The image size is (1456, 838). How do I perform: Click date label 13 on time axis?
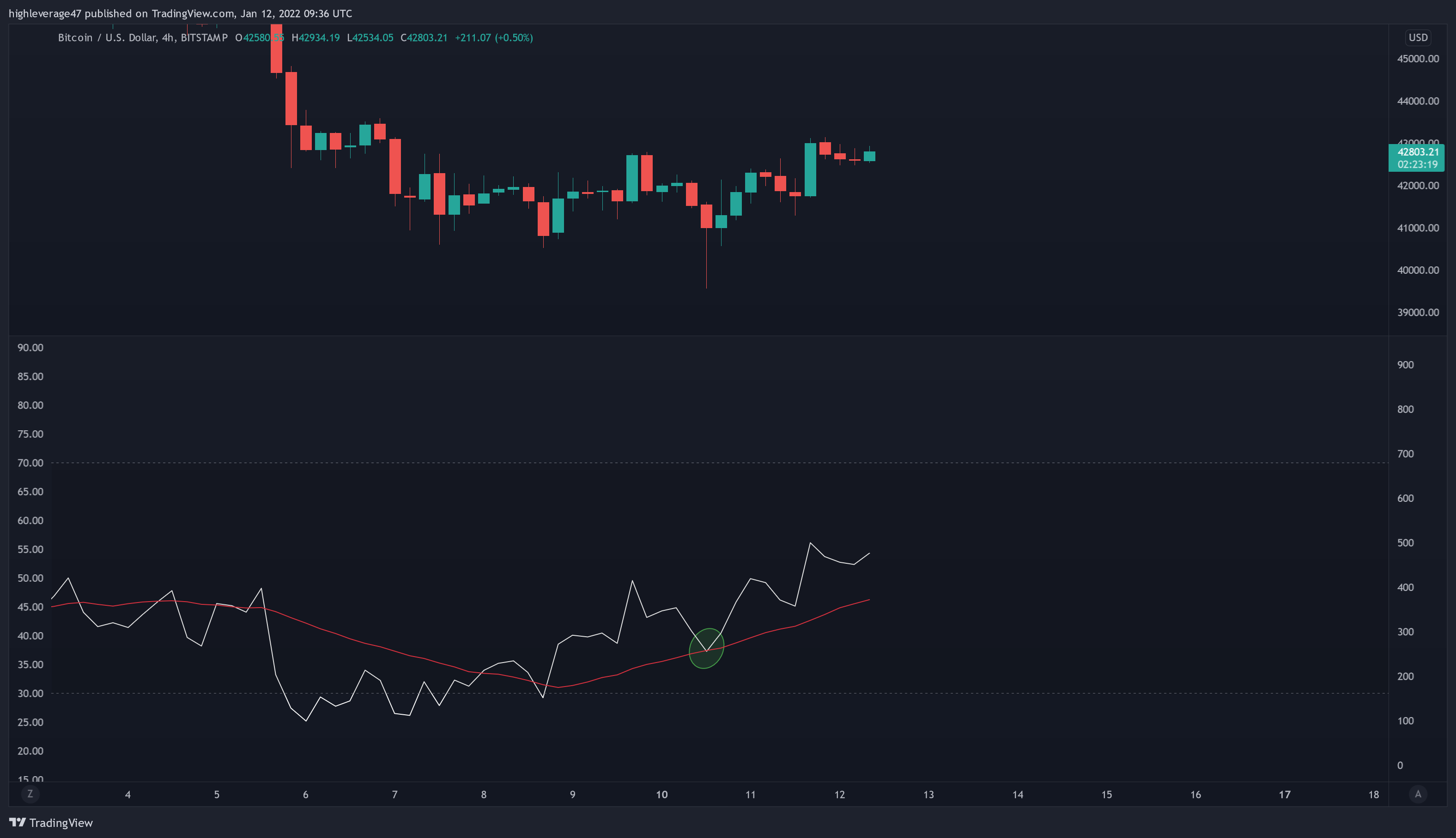click(928, 795)
